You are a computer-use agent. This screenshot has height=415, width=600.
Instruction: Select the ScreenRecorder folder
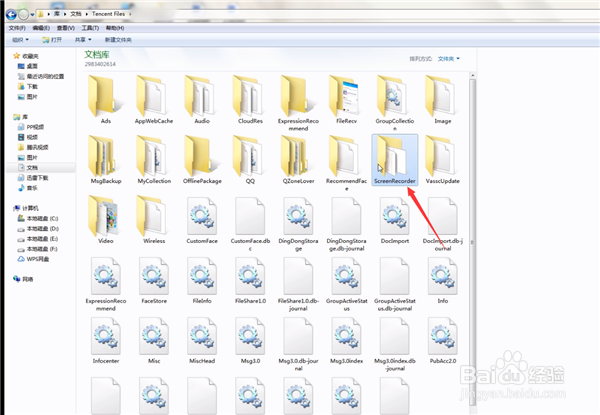395,160
